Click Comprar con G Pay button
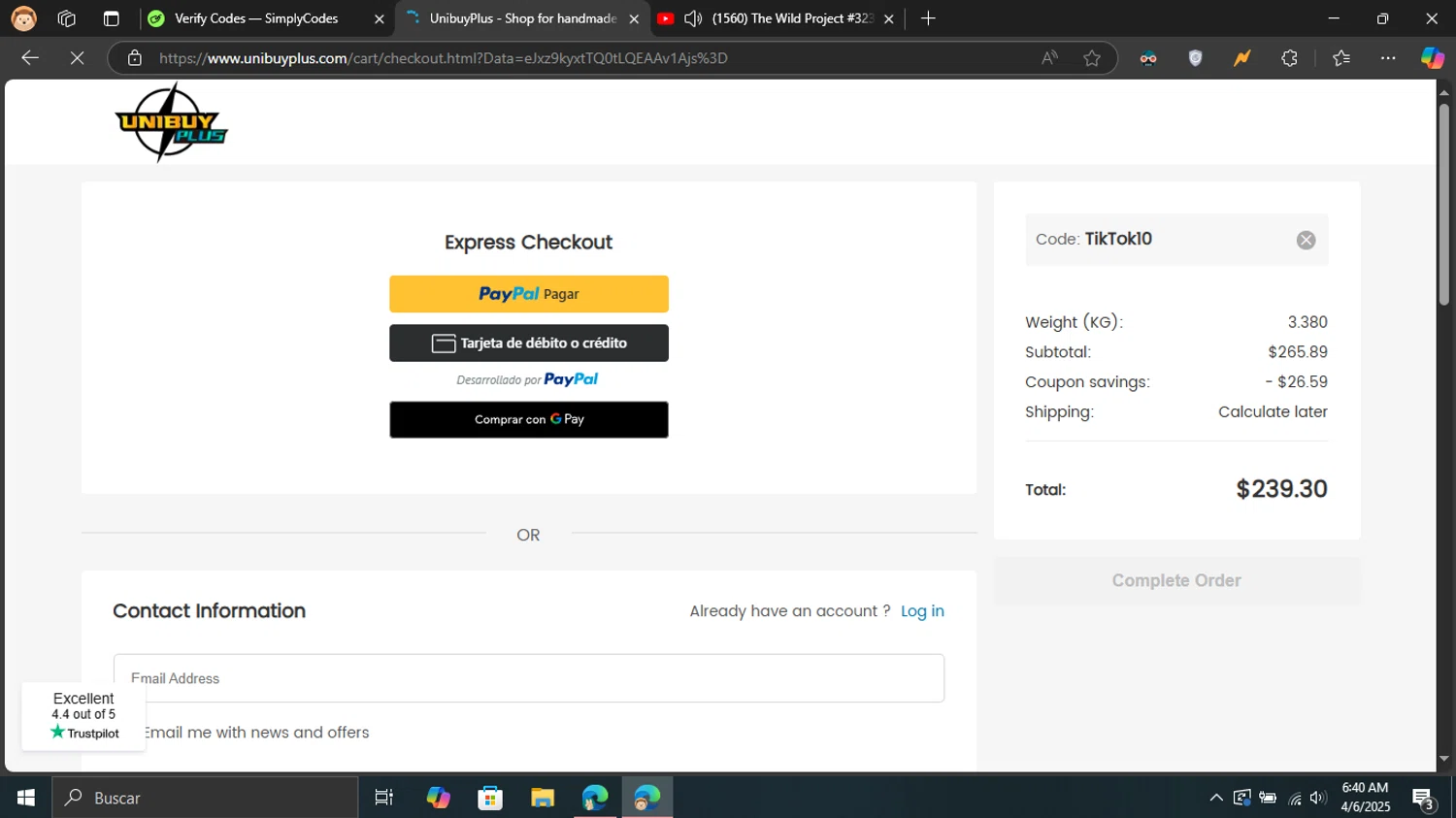Screen dimensions: 1456x818 [529, 419]
